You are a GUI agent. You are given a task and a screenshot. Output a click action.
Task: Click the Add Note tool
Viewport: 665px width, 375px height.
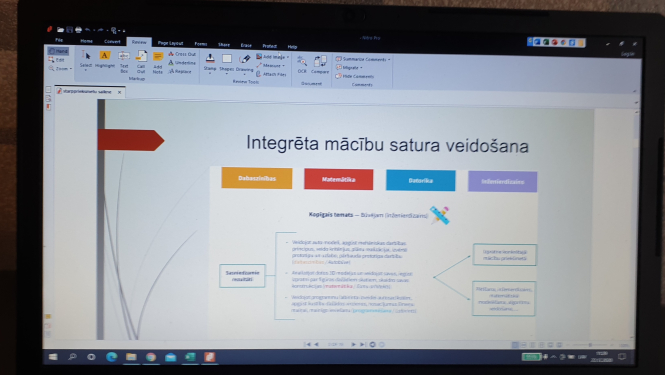point(158,63)
